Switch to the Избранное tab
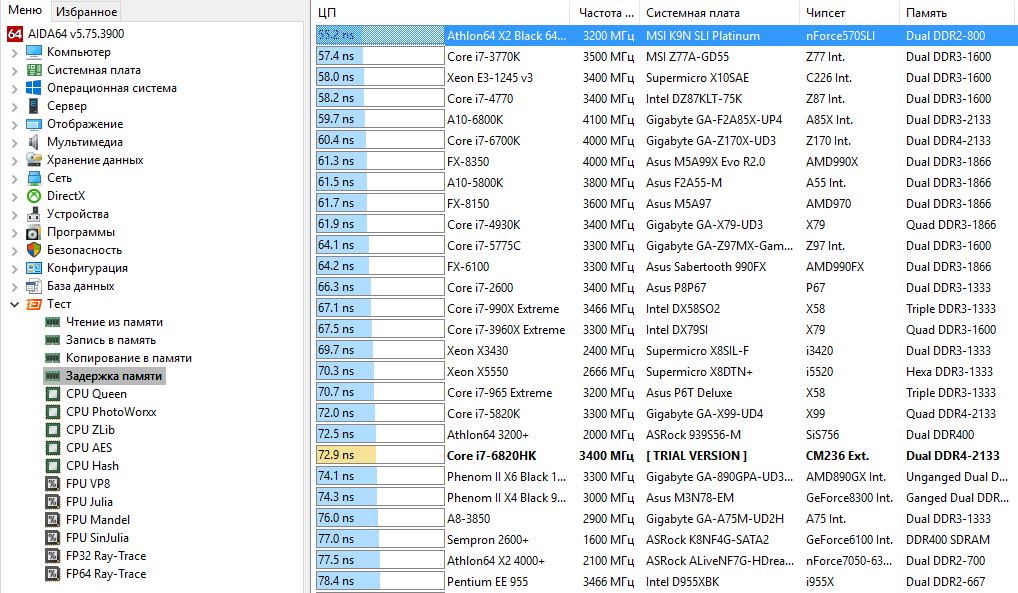This screenshot has height=593, width=1018. pyautogui.click(x=86, y=12)
